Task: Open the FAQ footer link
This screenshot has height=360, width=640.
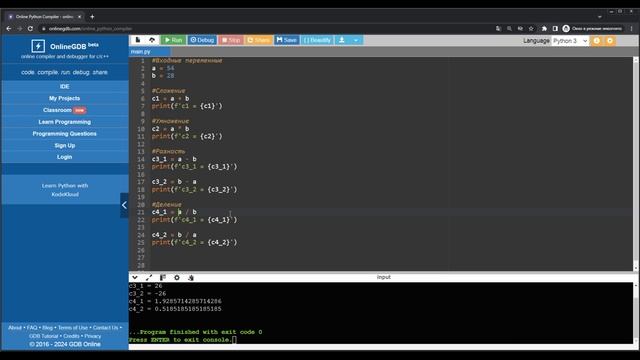Action: pos(32,328)
